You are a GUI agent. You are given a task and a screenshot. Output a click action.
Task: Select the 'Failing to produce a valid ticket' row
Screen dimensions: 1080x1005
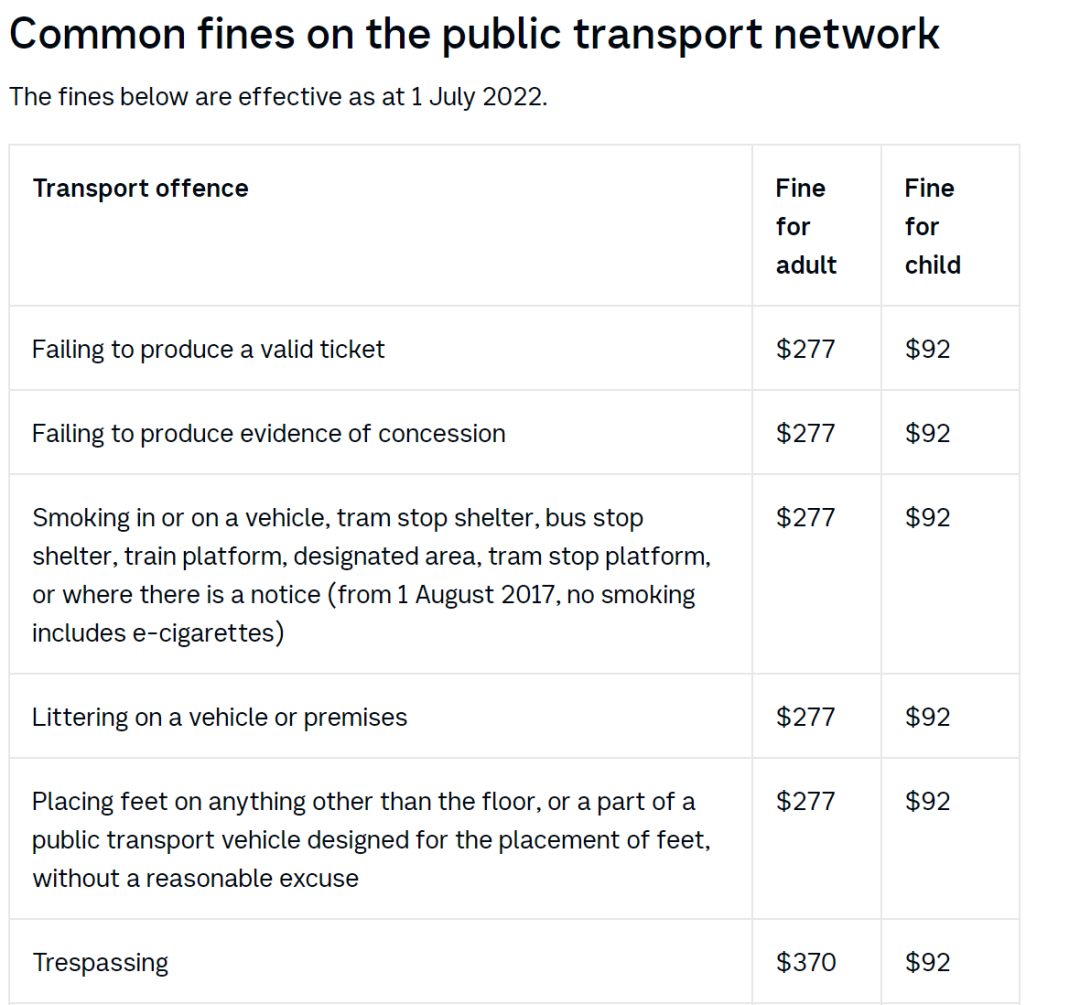[x=514, y=349]
